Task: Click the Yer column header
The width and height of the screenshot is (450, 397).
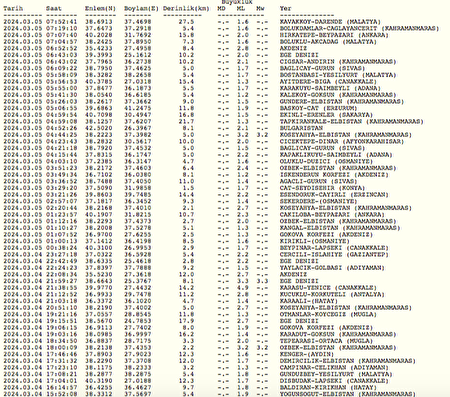Action: pyautogui.click(x=285, y=8)
